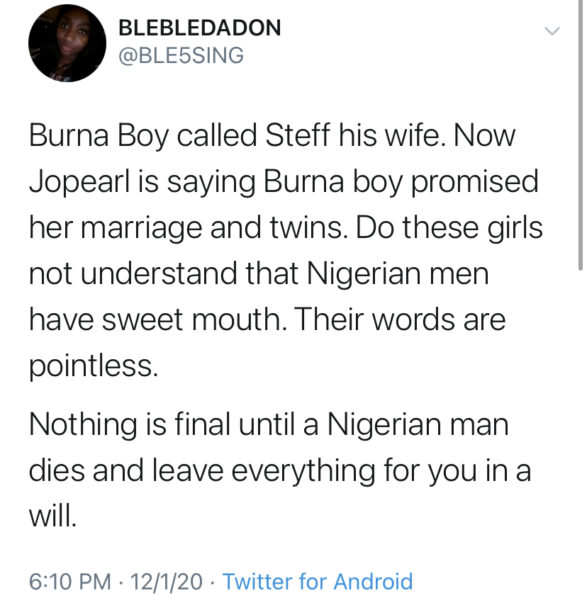Click the 6:10 PM timestamp
587x600 pixels.
coord(70,581)
